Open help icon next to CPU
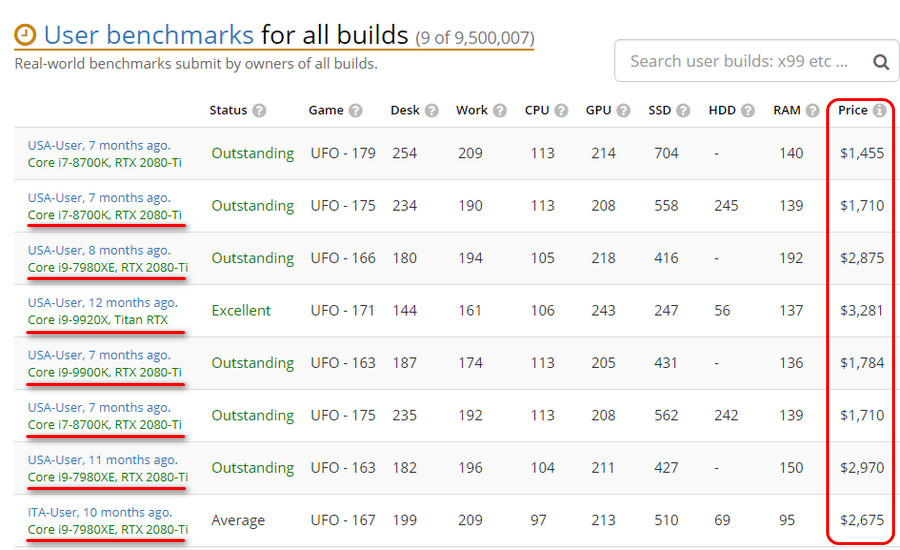 pyautogui.click(x=561, y=110)
